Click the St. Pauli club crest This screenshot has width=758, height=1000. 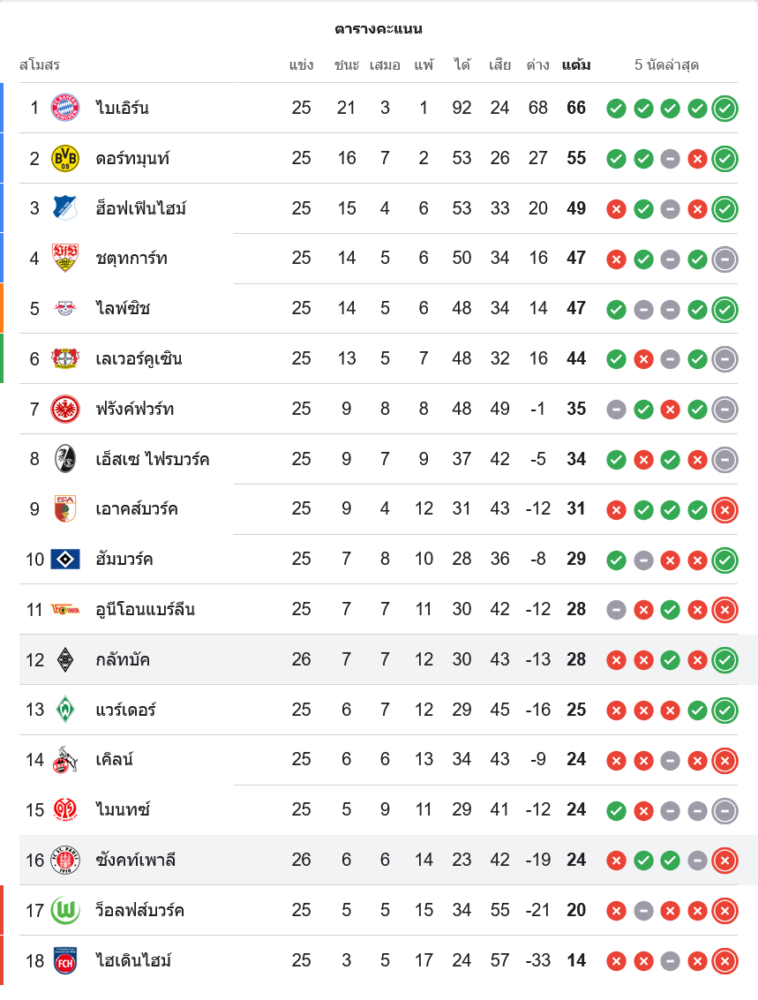[65, 860]
